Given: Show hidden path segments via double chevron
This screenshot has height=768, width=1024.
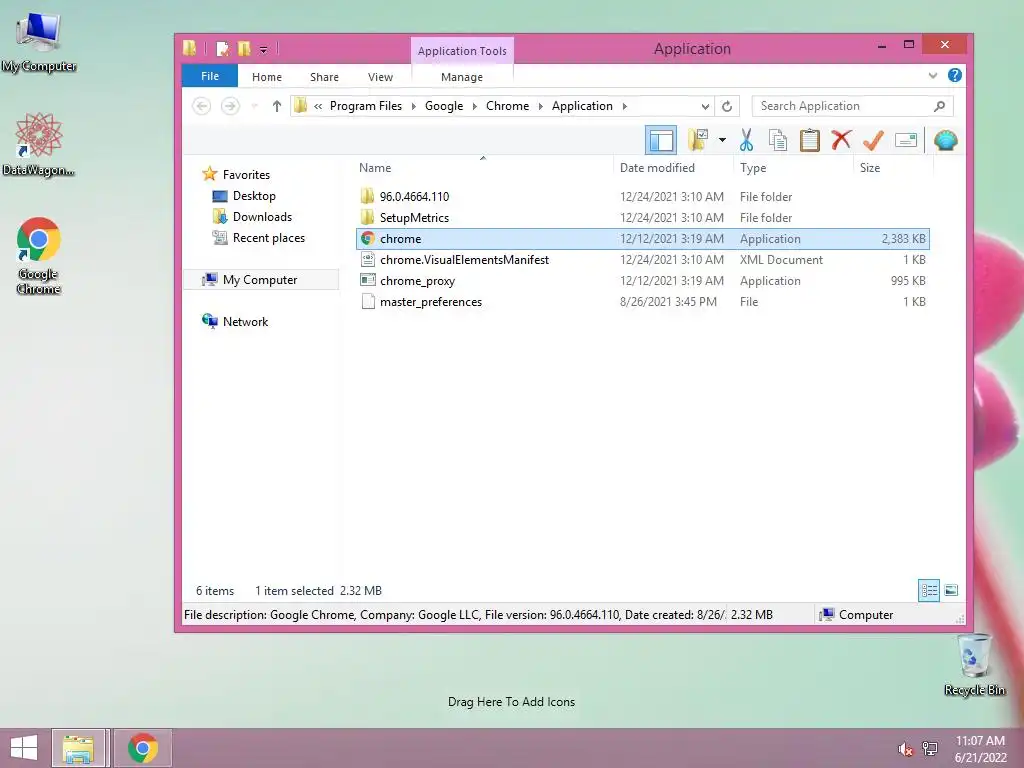Looking at the screenshot, I should [318, 106].
